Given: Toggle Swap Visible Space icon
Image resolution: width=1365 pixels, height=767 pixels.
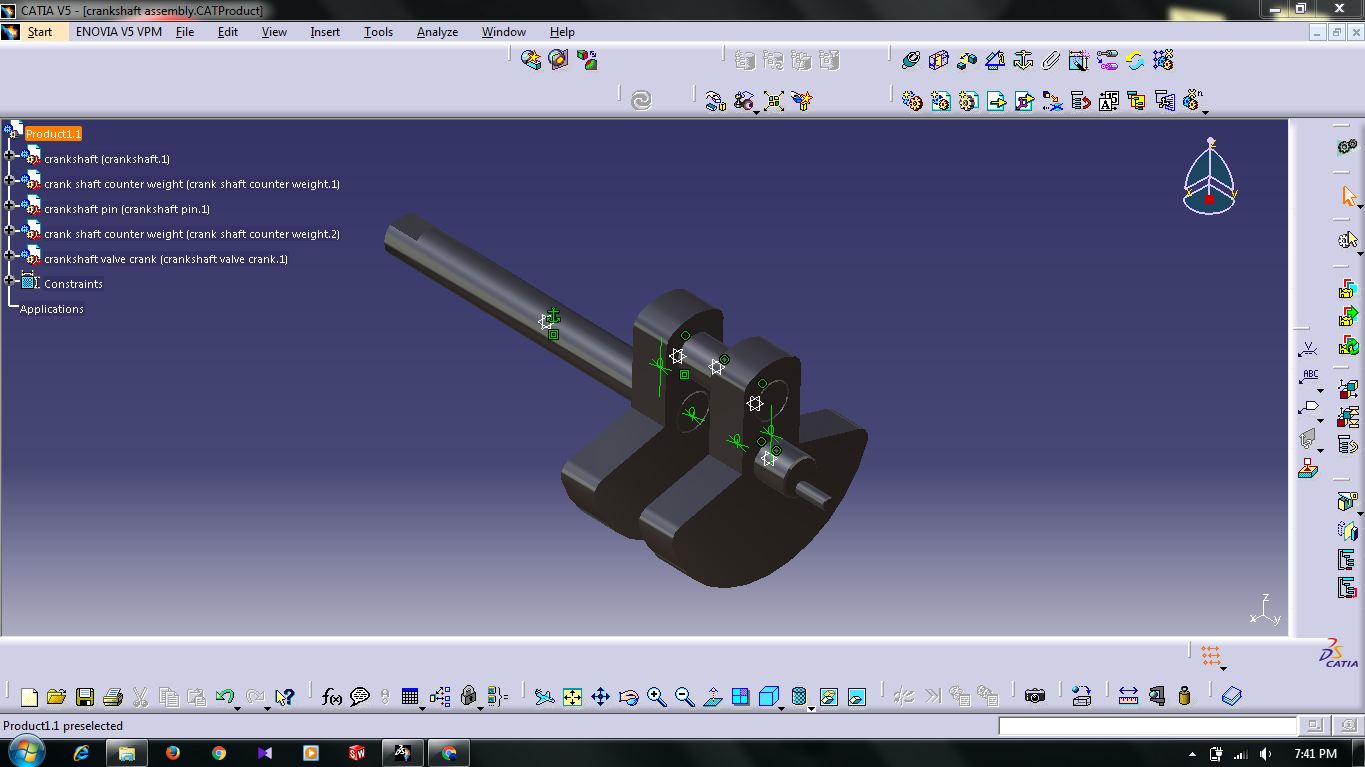Looking at the screenshot, I should (856, 697).
